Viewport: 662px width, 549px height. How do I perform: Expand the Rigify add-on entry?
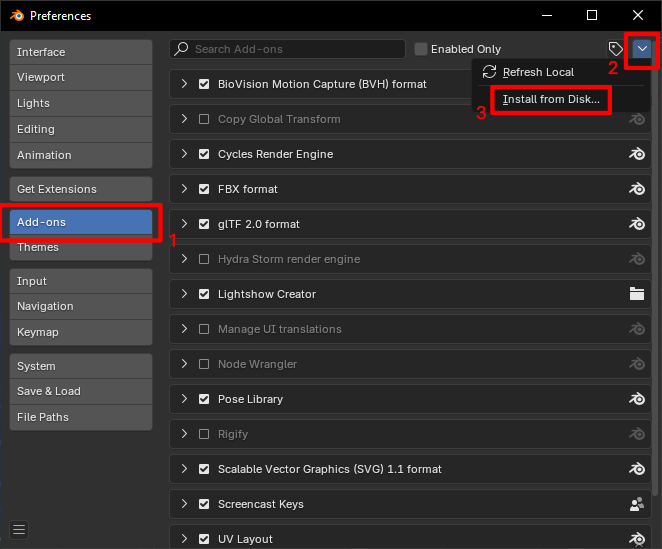tap(184, 434)
